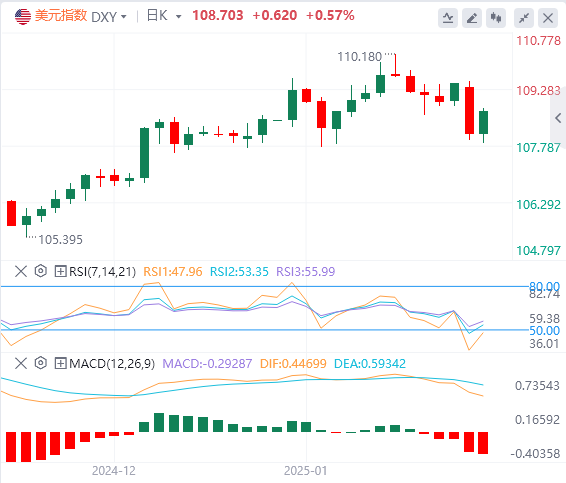The width and height of the screenshot is (566, 483).
Task: Select the 美元指数 symbol name
Action: 61,16
